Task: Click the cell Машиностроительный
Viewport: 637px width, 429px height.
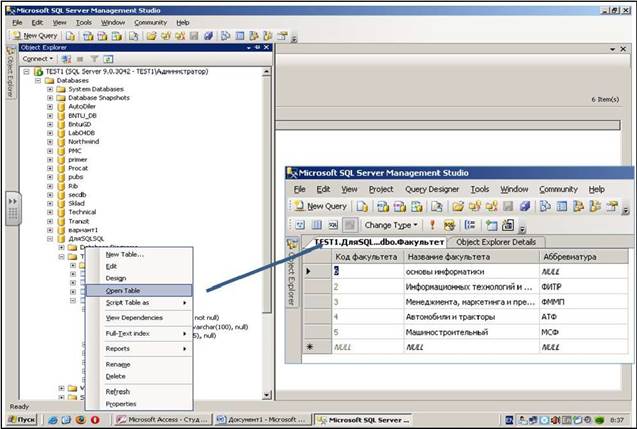Action: click(x=471, y=332)
